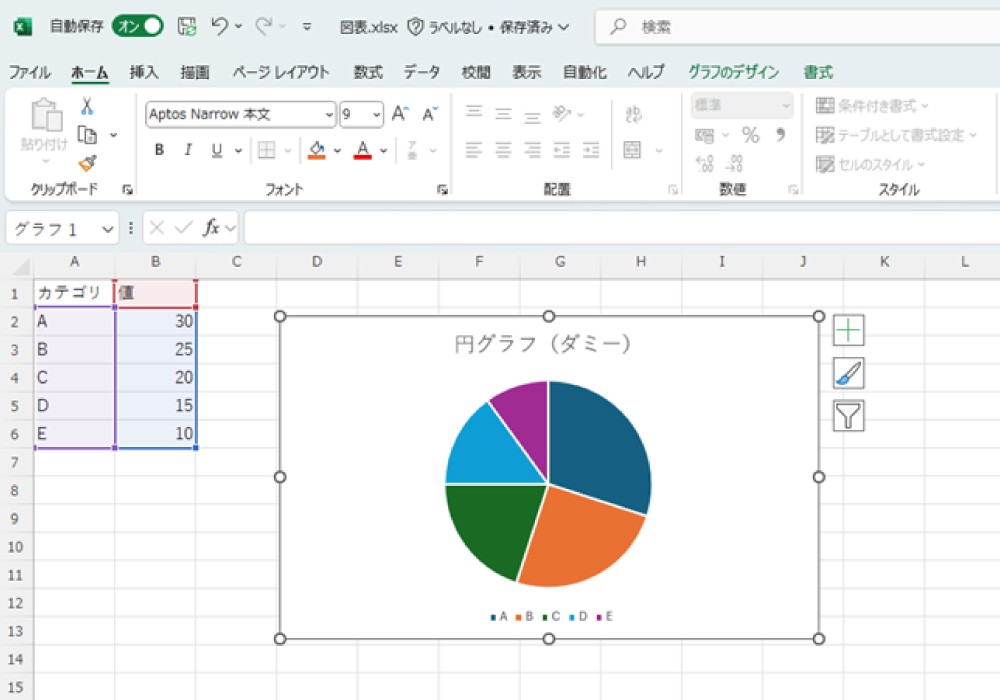Select cell B2 containing 30
The height and width of the screenshot is (700, 1000).
[156, 321]
